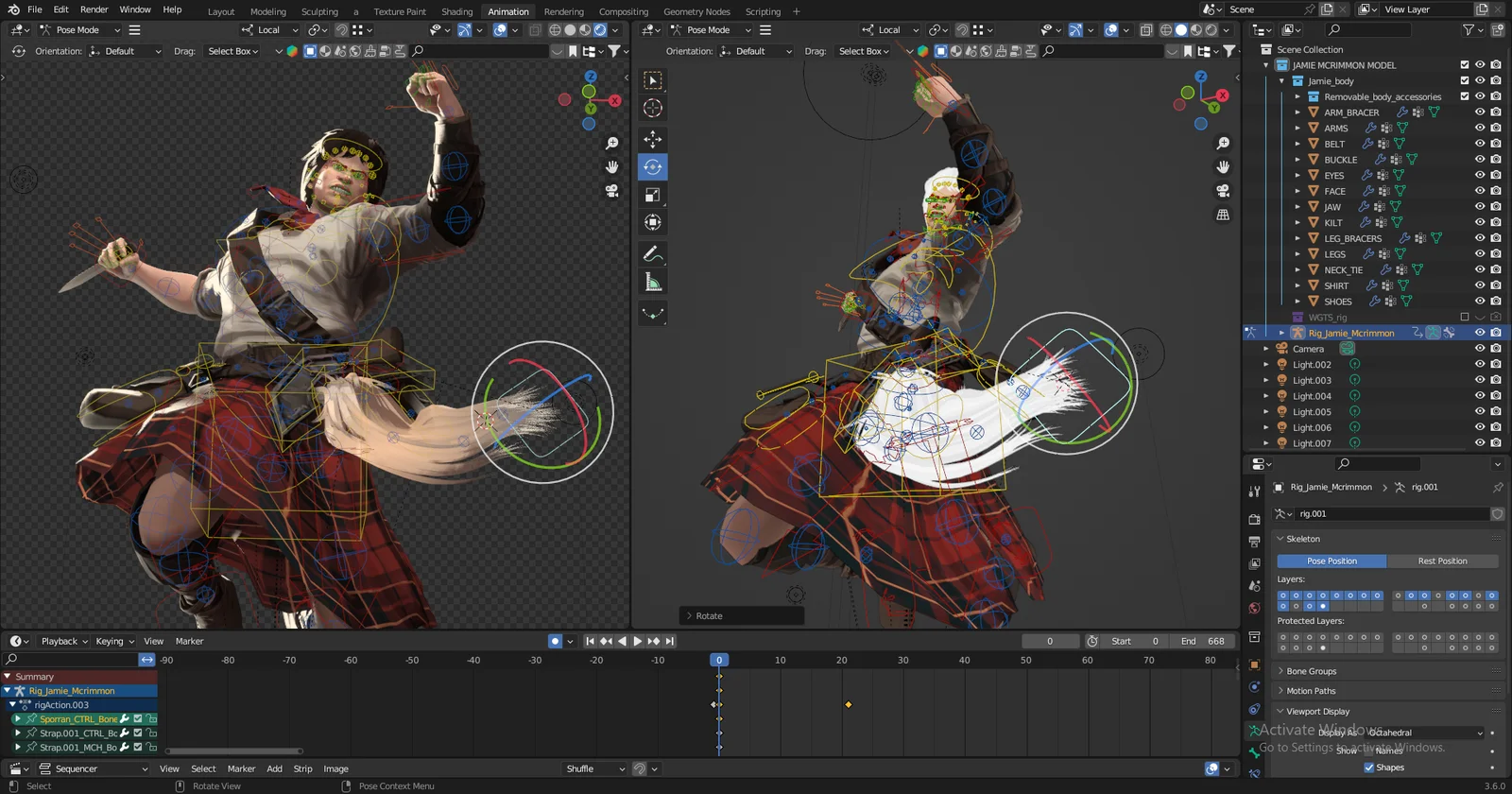Click the pan hand icon in the right viewport

point(1223,167)
